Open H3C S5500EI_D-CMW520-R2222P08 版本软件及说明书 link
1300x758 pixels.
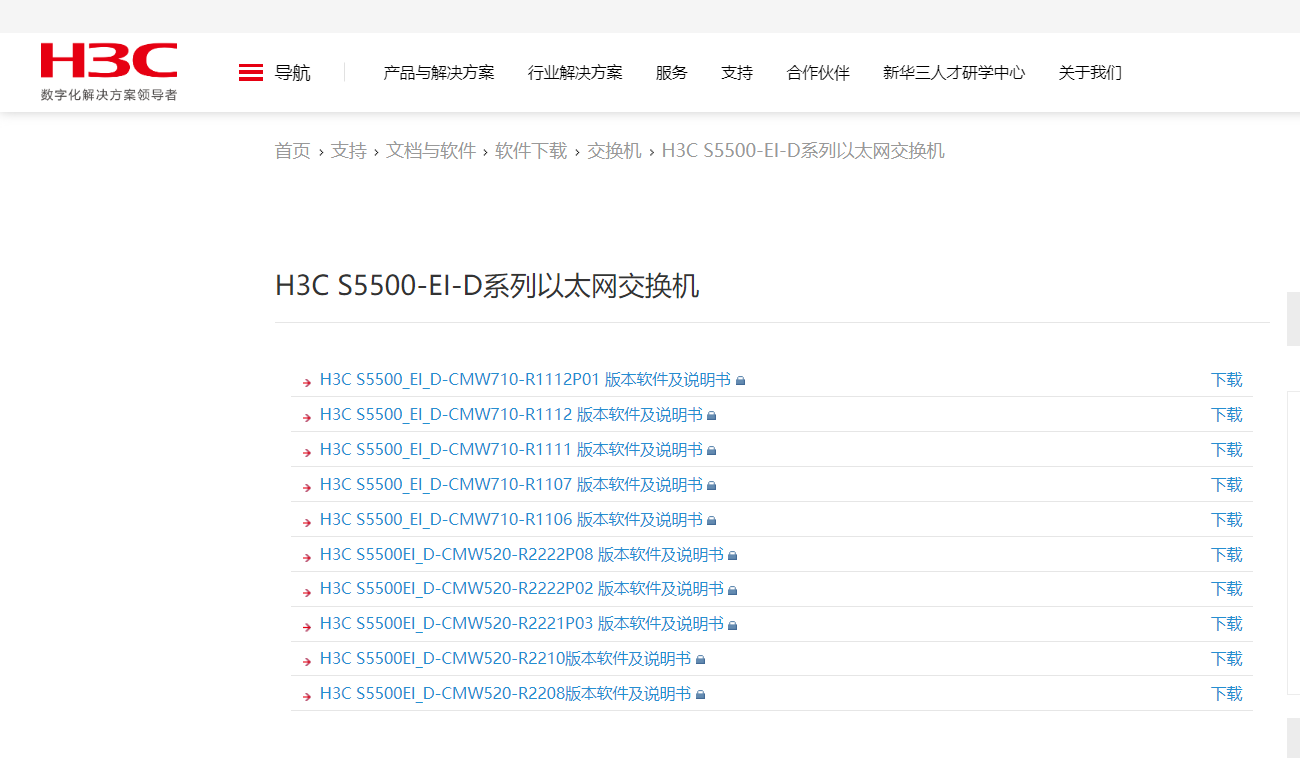pyautogui.click(x=522, y=555)
